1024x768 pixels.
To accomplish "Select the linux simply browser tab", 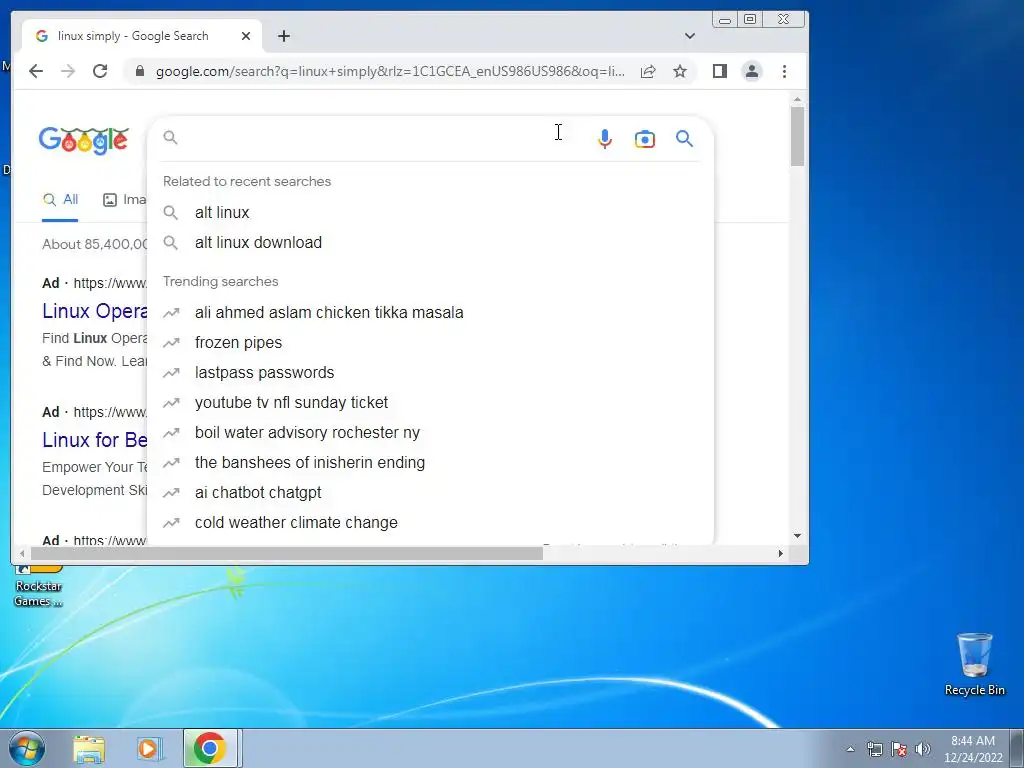I will 134,36.
